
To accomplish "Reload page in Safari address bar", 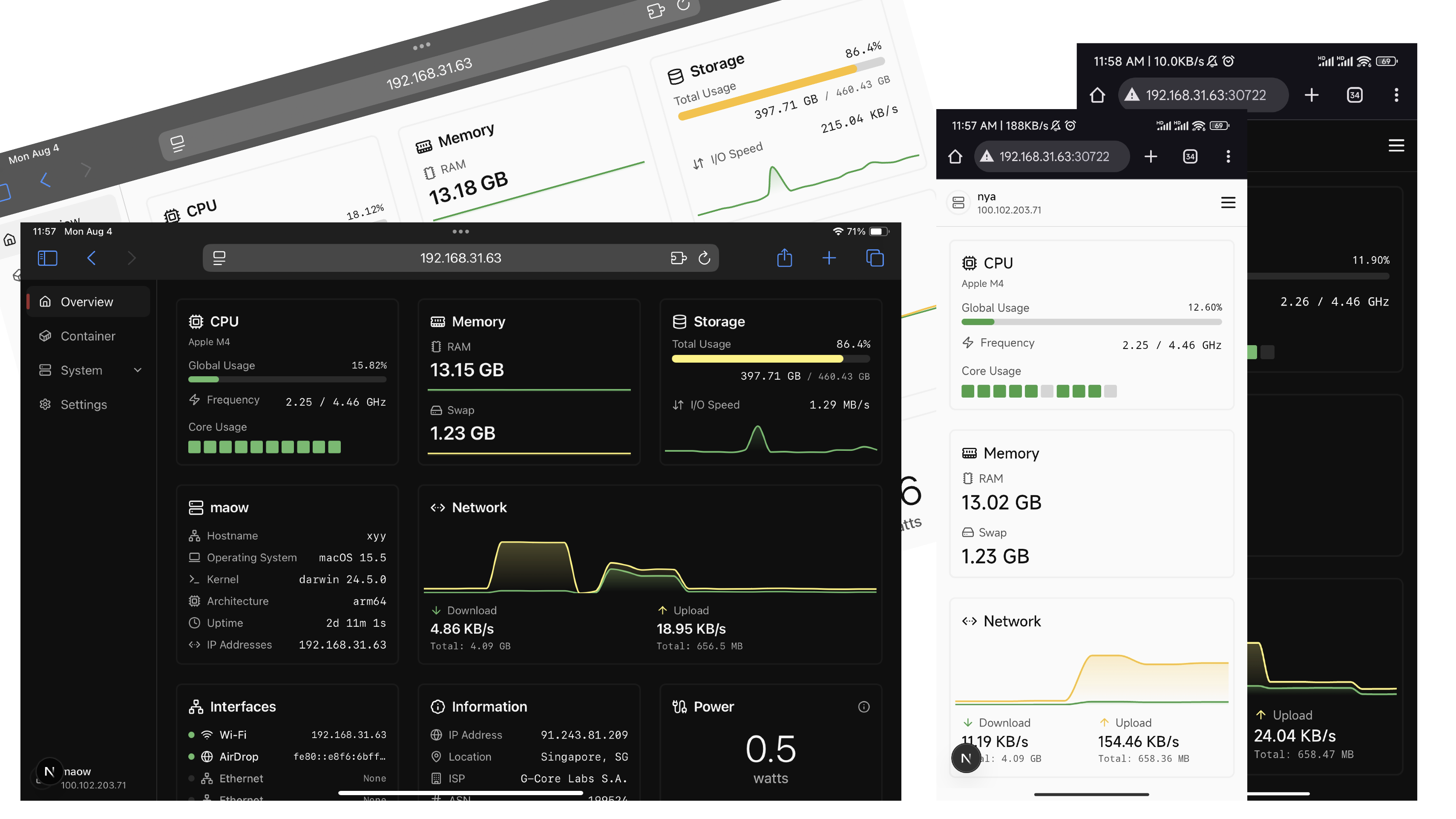I will [x=704, y=258].
